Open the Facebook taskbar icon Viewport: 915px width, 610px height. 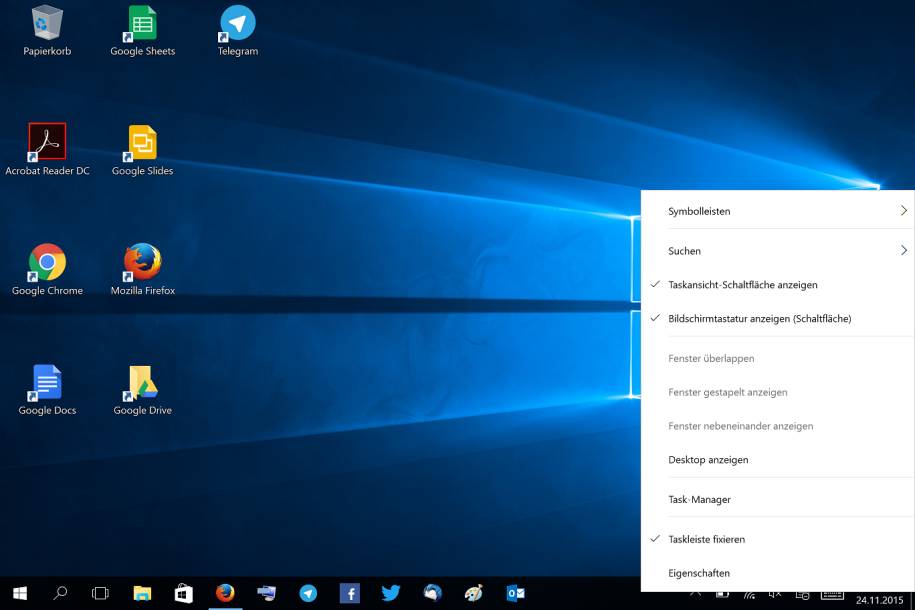[x=350, y=593]
